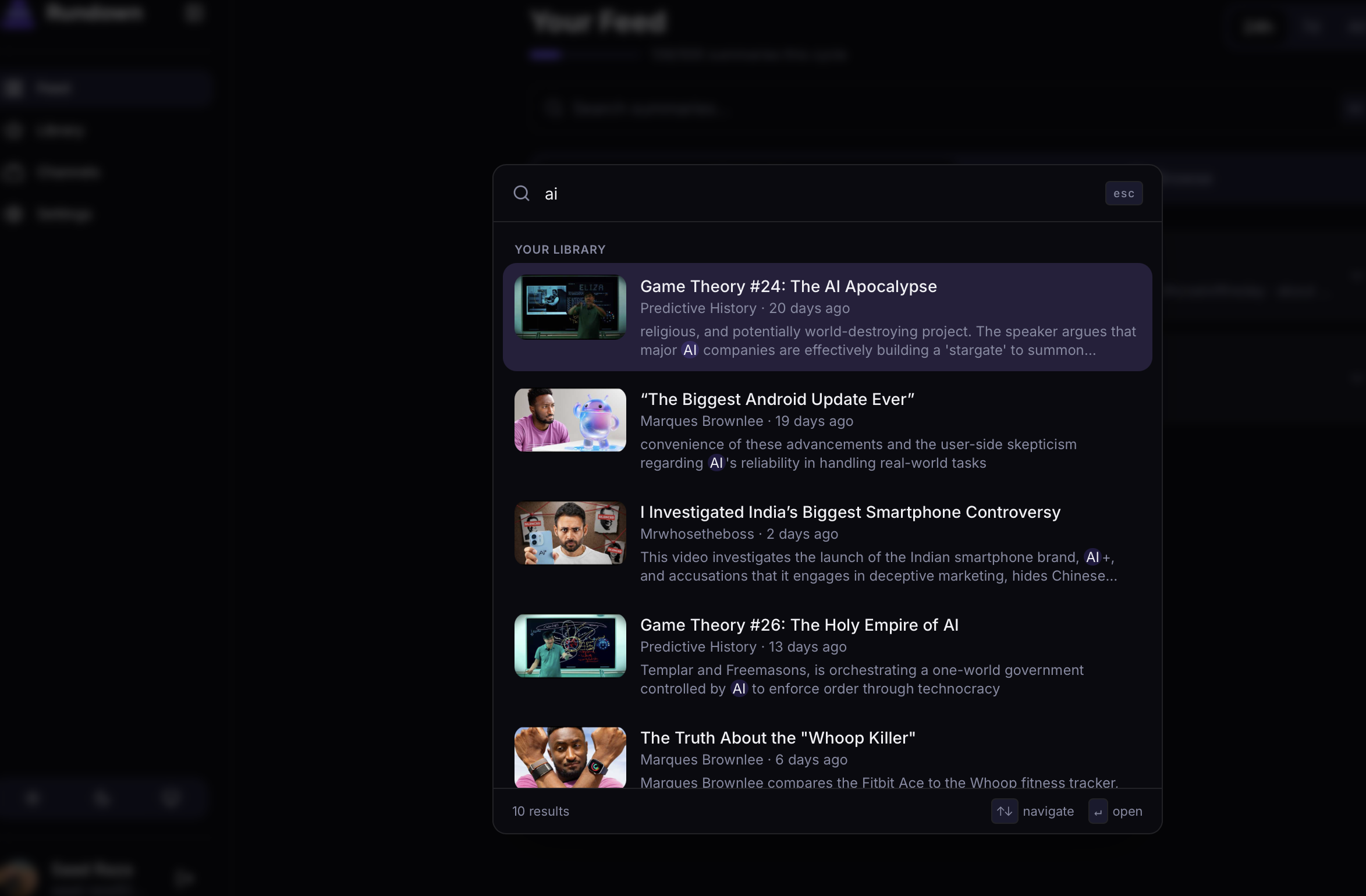
Task: Click 'Predictive History · 13 days ago' text
Action: click(x=743, y=647)
